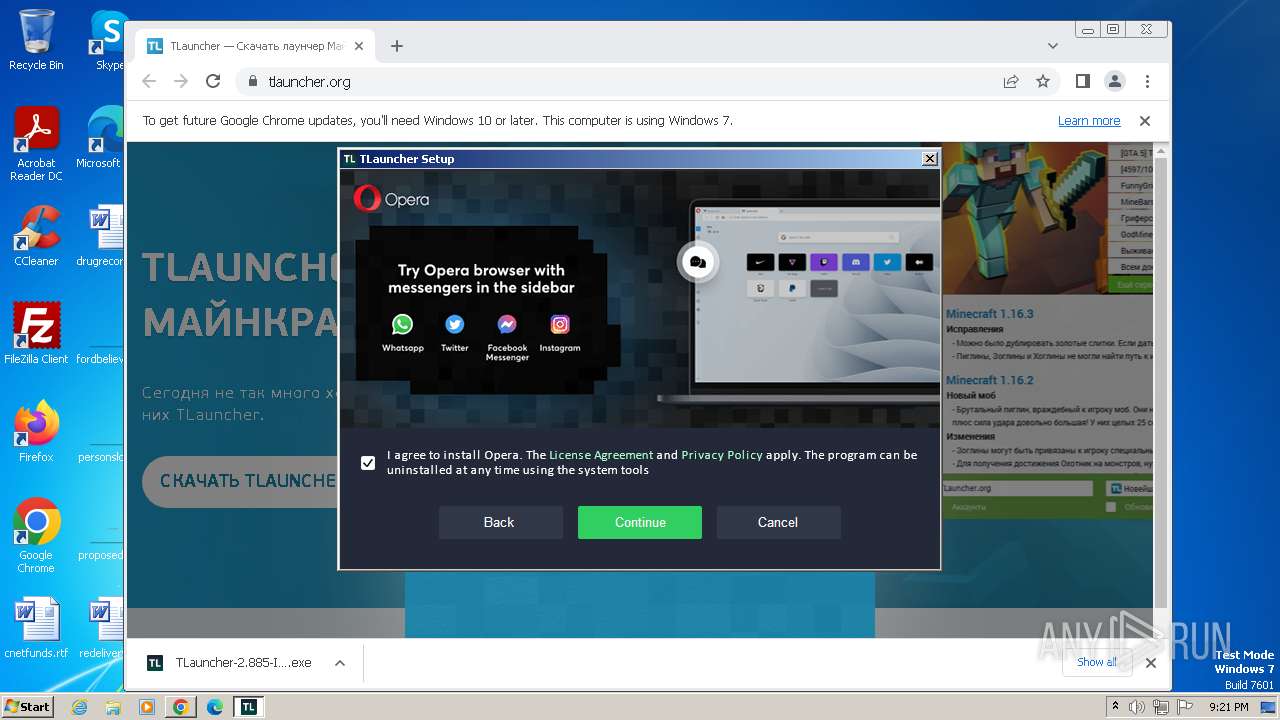Click the Learn more link in infobar
This screenshot has width=1280, height=720.
tap(1089, 121)
